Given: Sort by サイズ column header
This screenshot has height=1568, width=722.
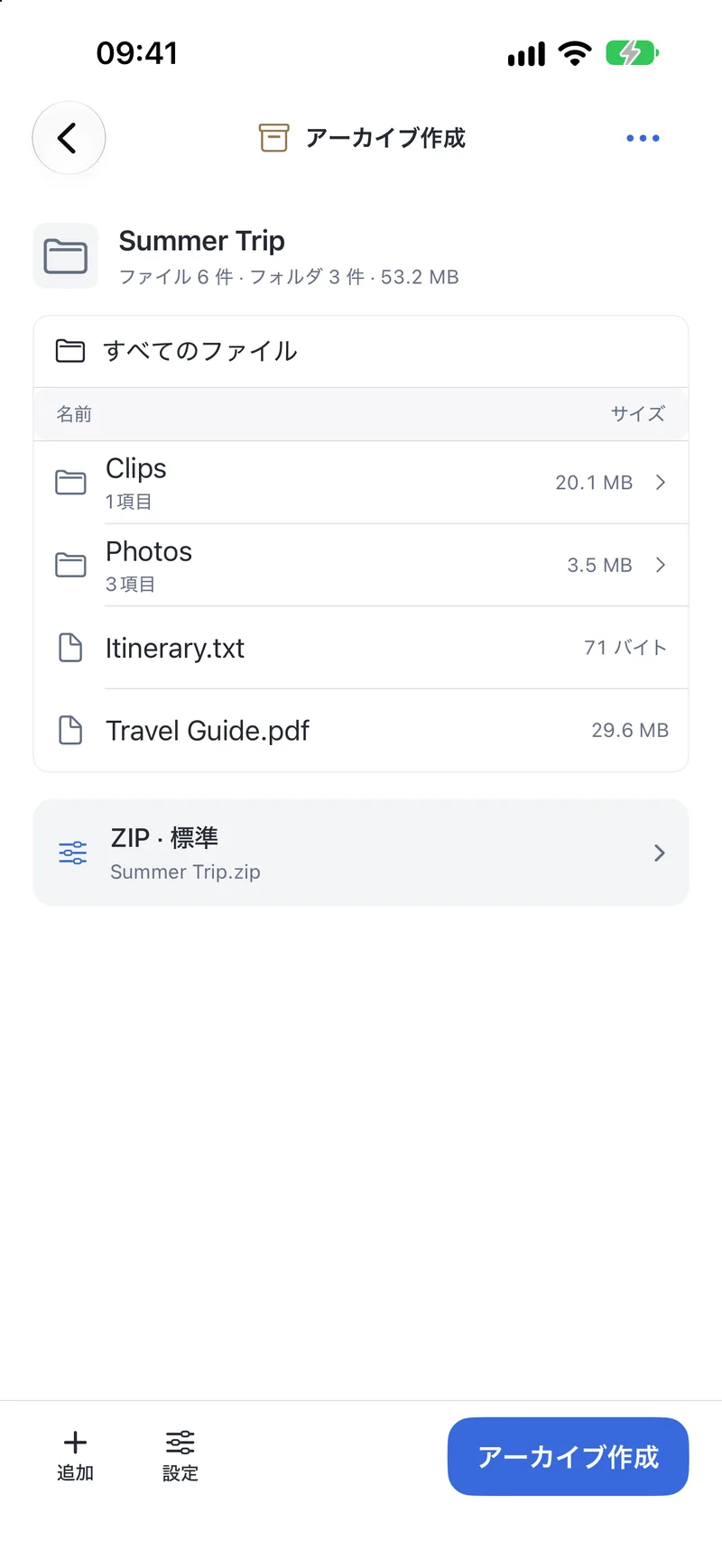Looking at the screenshot, I should point(638,414).
